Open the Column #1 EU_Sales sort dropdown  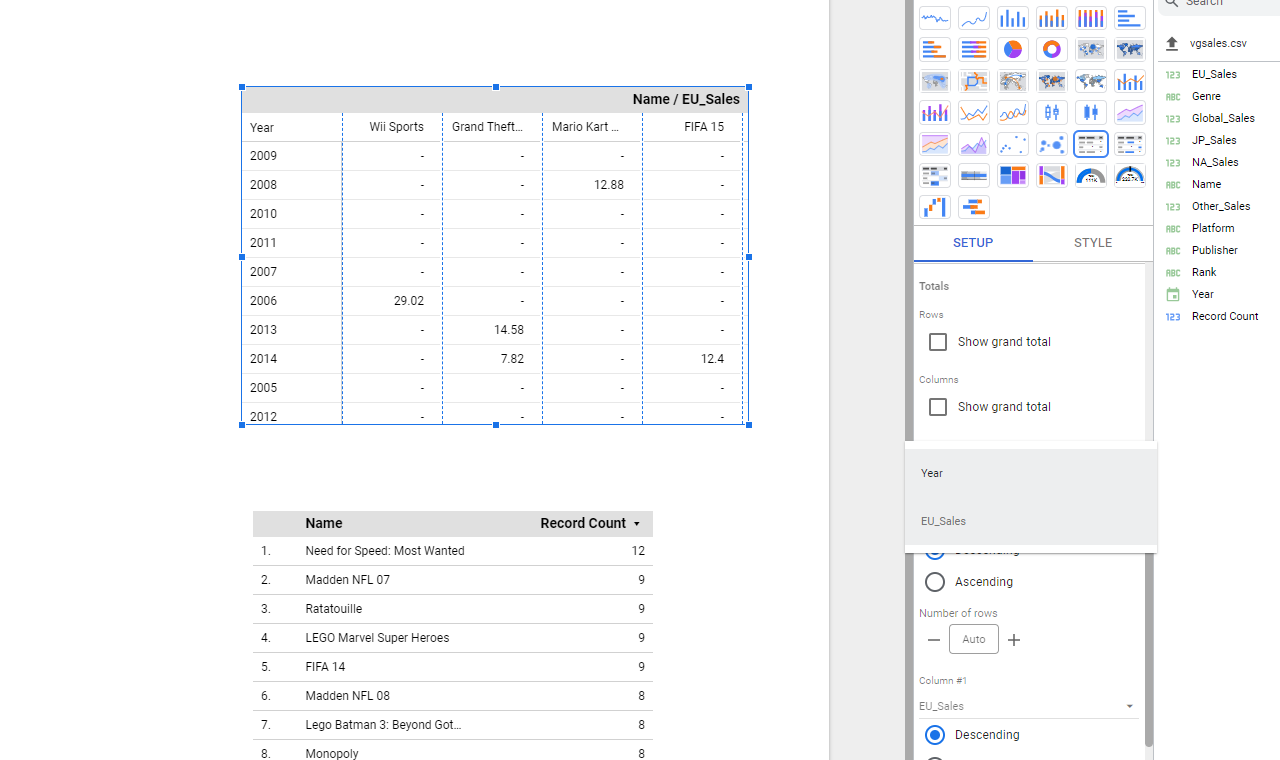1028,706
